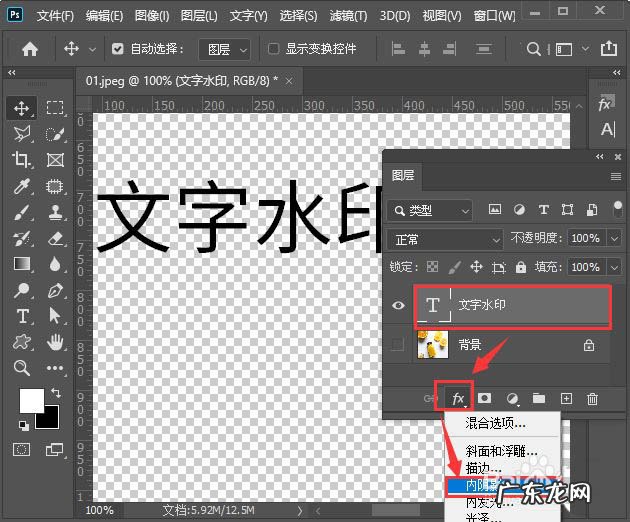Screen dimensions: 630x522
Task: Select the Rectangular Marquee tool
Action: 55,108
